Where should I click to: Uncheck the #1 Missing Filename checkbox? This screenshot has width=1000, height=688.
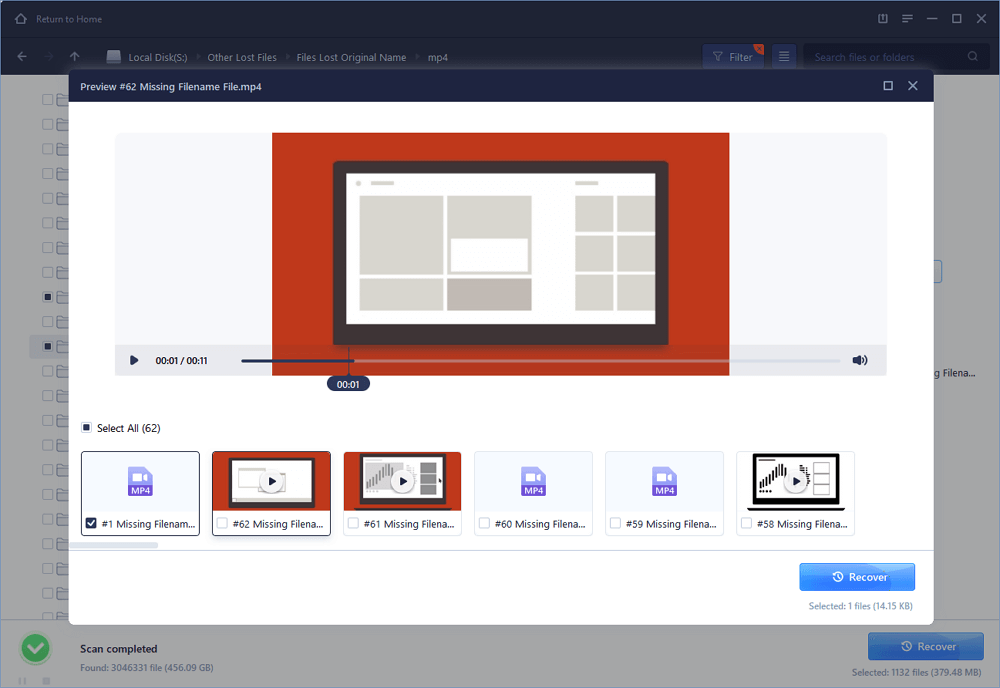92,523
